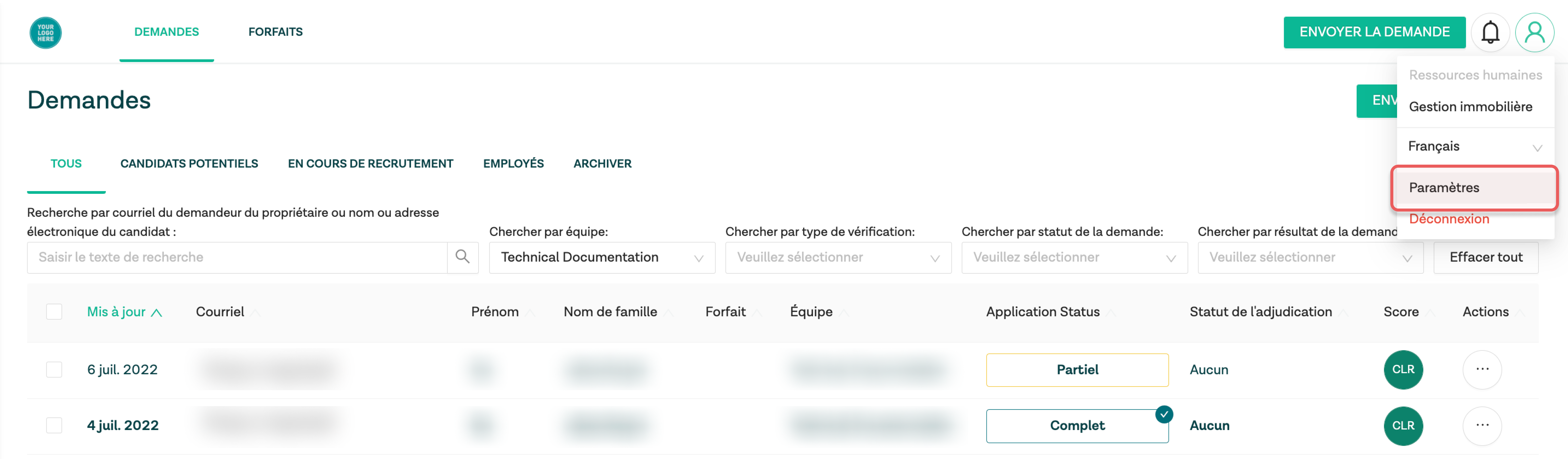The width and height of the screenshot is (1568, 459).
Task: Click the Partiel application status badge
Action: click(x=1077, y=369)
